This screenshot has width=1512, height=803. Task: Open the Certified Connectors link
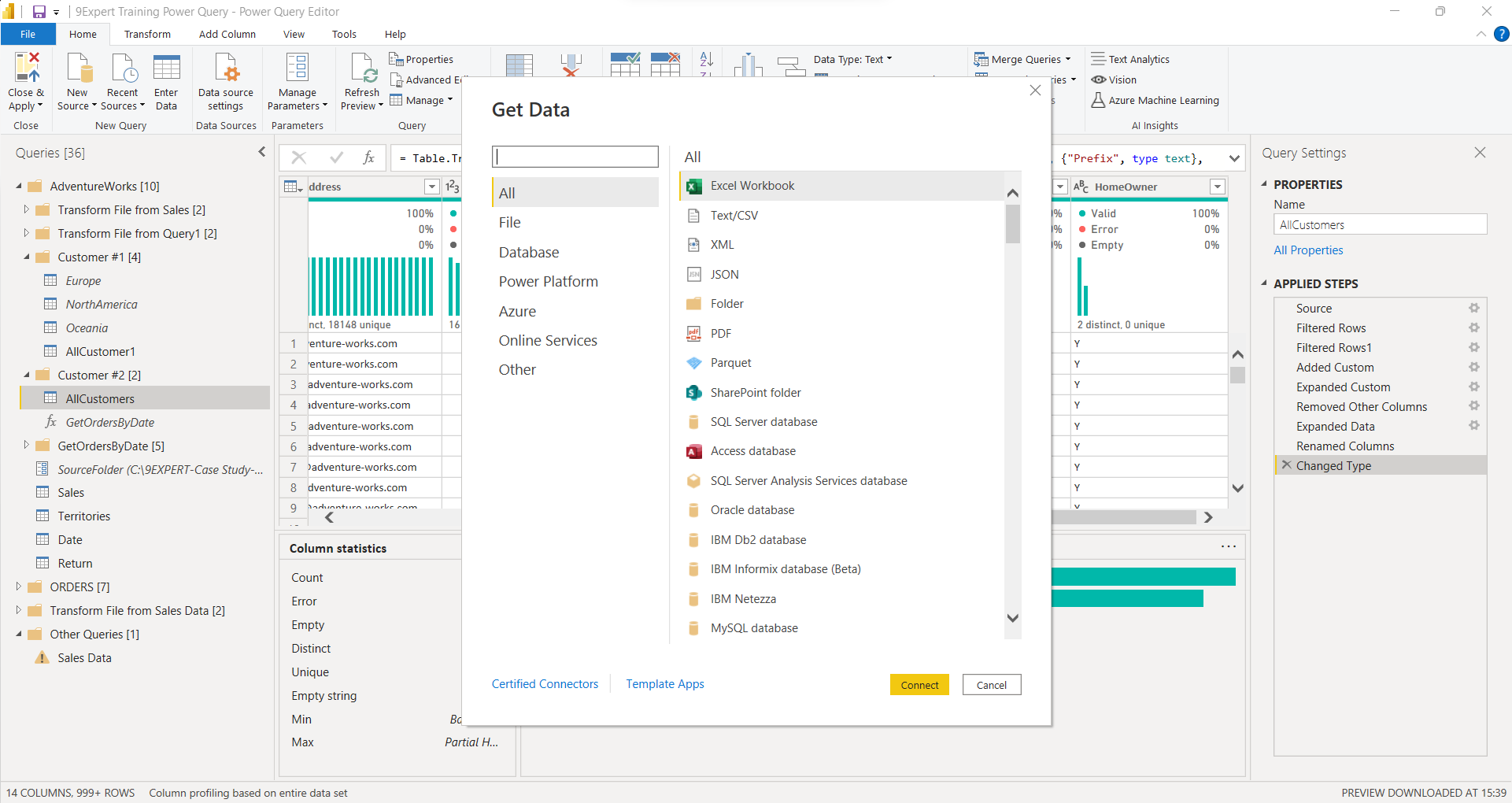coord(545,683)
